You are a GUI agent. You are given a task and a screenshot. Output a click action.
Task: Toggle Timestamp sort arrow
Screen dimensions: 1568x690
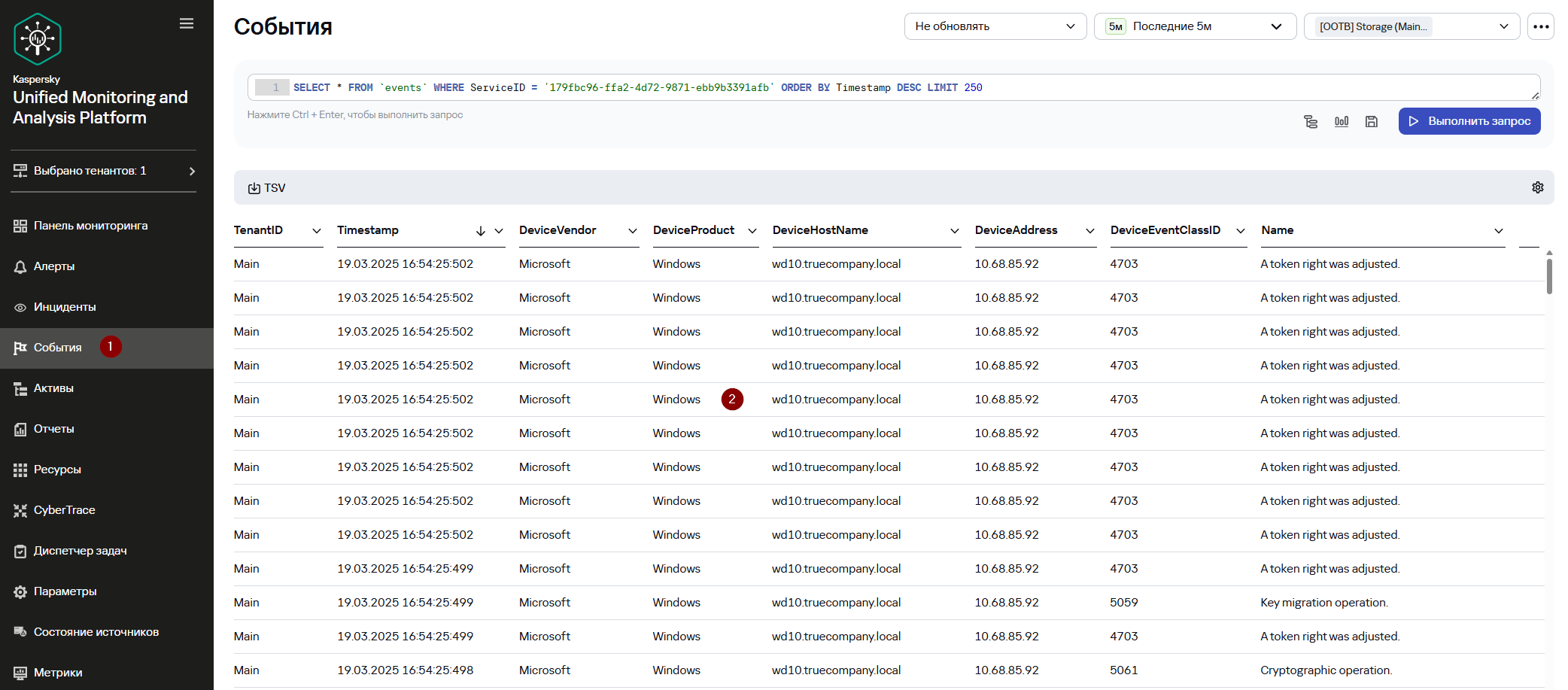[481, 231]
